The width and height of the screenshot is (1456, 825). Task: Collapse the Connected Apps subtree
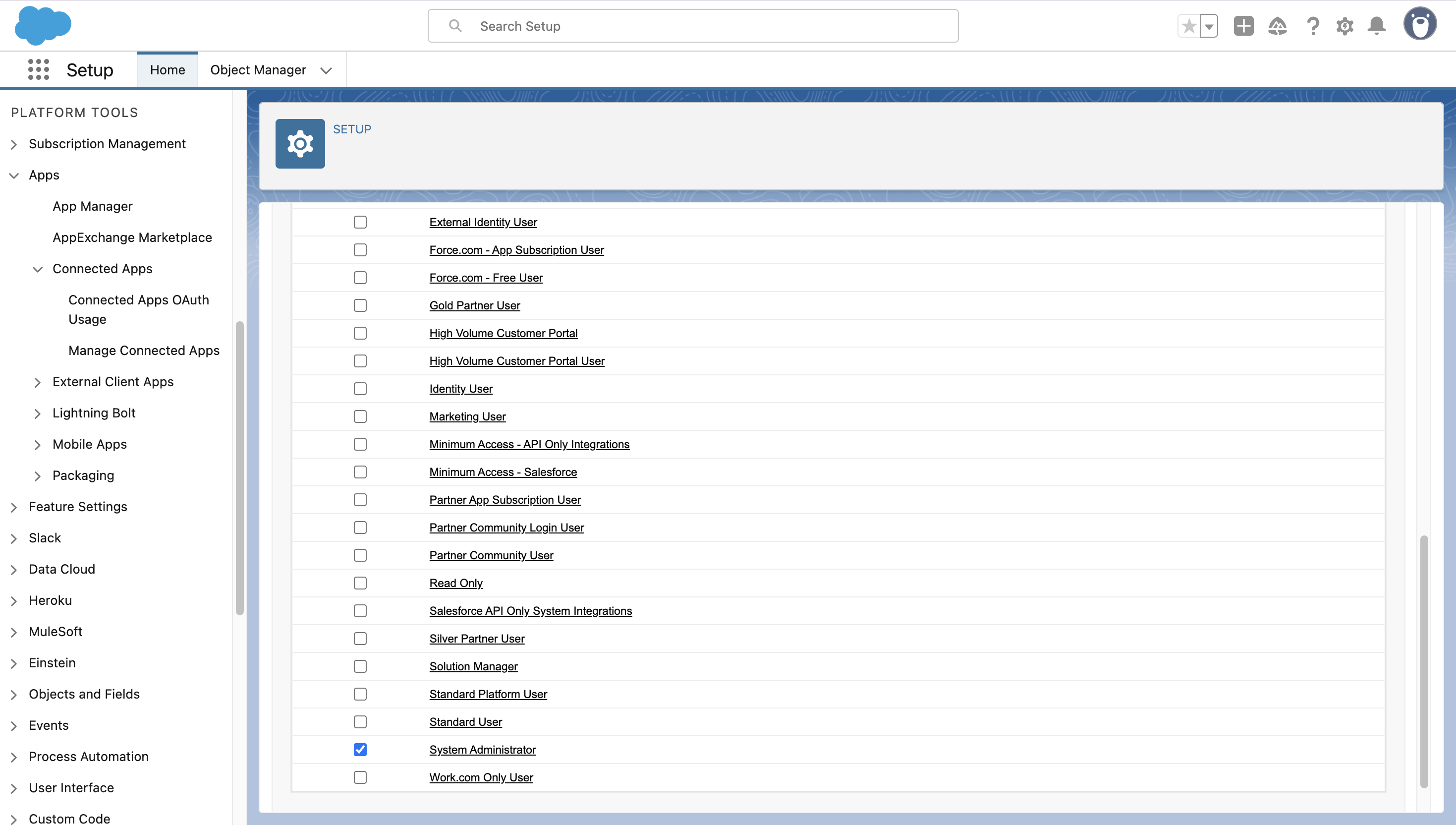point(37,269)
